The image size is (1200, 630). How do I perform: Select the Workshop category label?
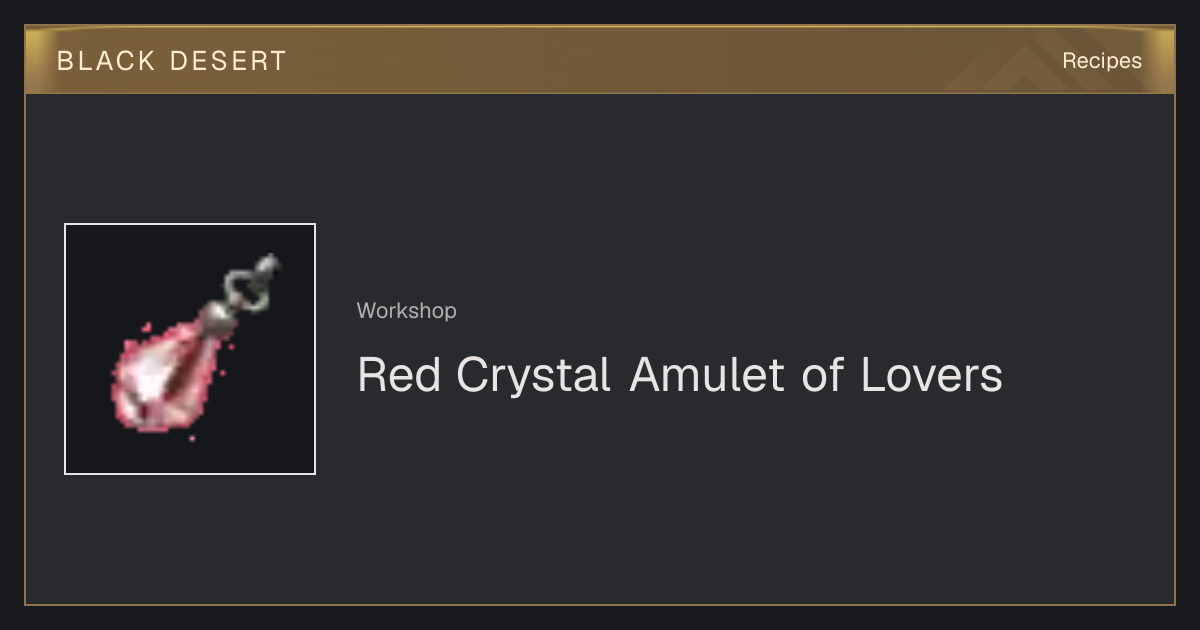(407, 311)
